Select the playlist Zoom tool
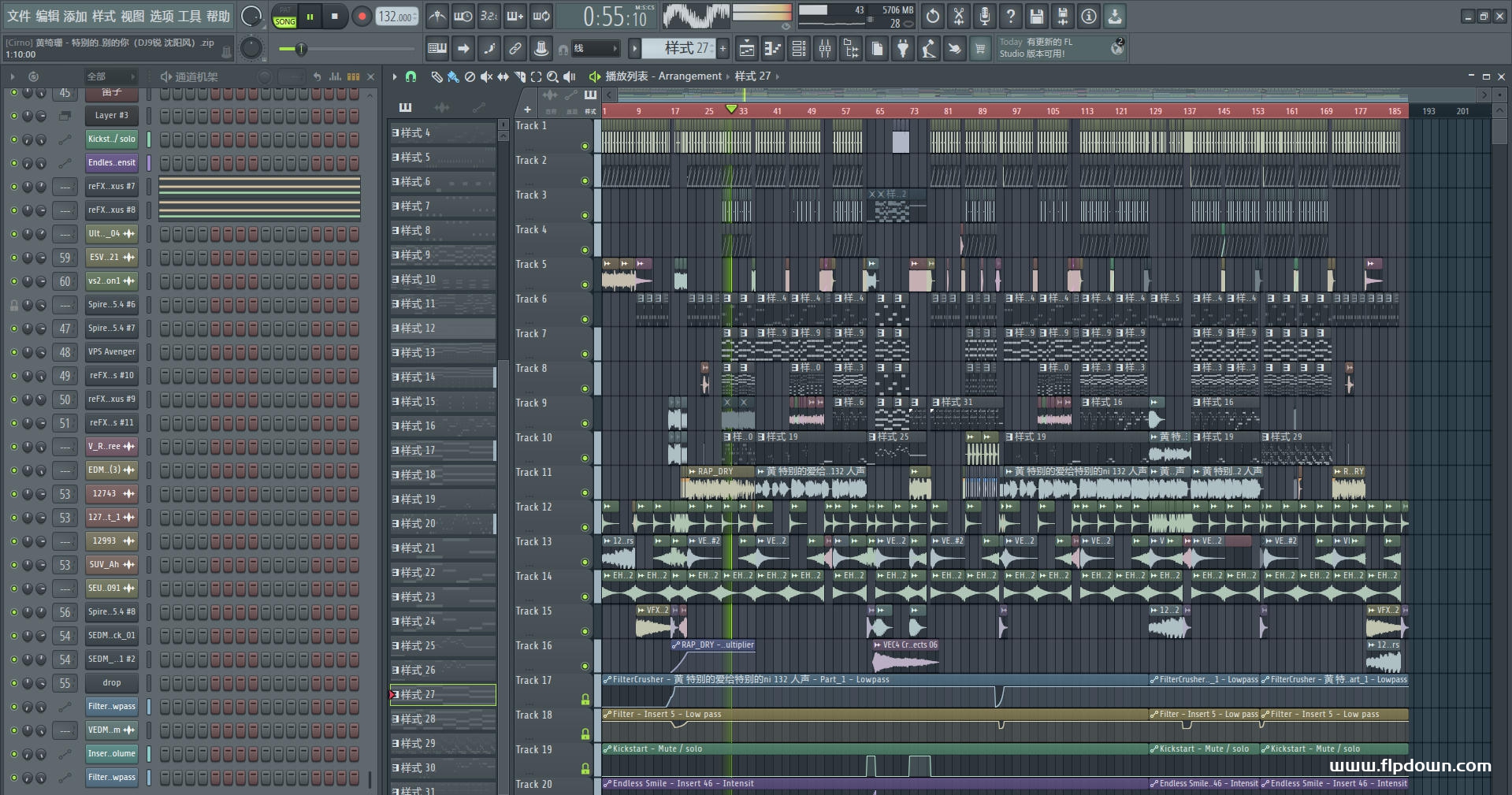 tap(552, 76)
